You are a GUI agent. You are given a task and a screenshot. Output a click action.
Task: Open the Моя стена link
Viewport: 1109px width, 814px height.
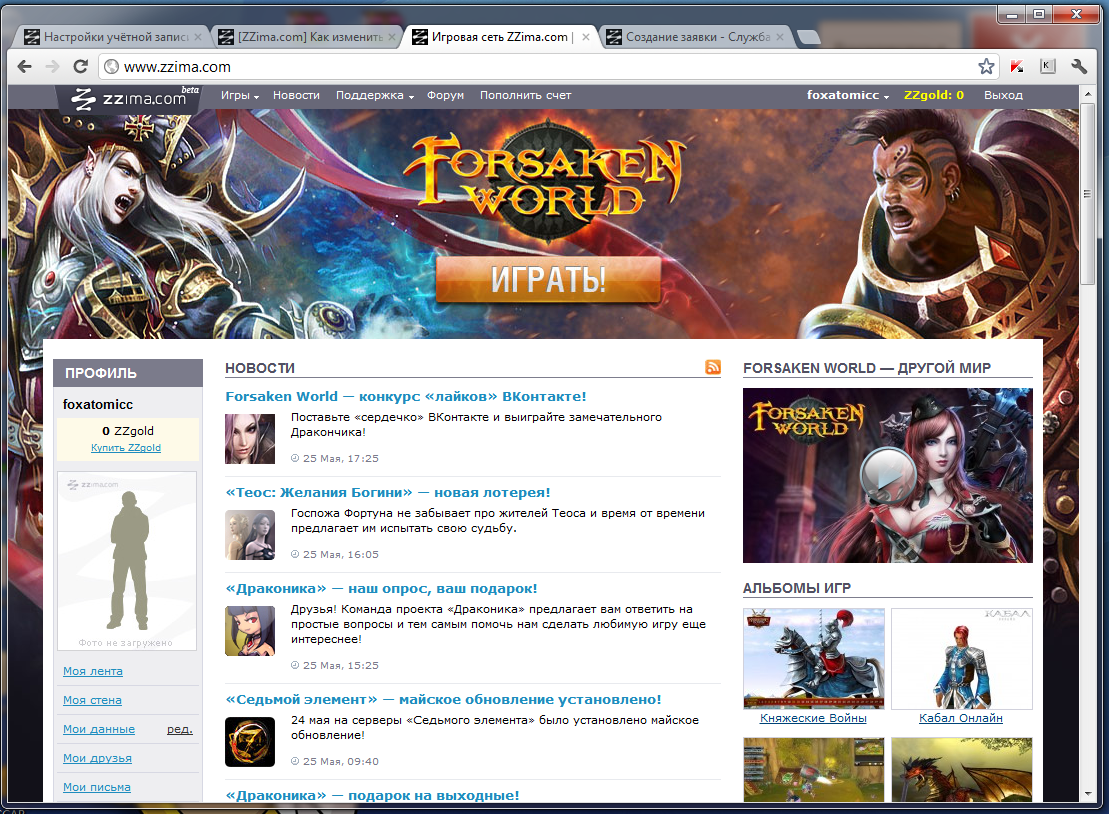(x=92, y=700)
